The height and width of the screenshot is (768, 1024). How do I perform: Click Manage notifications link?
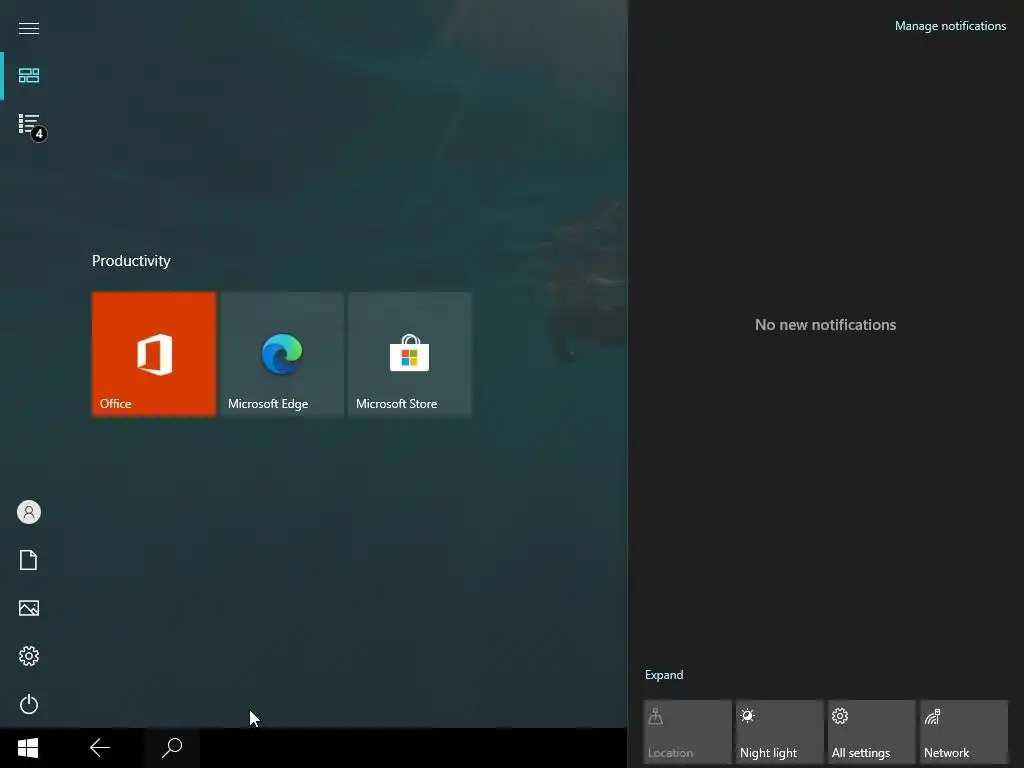pyautogui.click(x=950, y=26)
